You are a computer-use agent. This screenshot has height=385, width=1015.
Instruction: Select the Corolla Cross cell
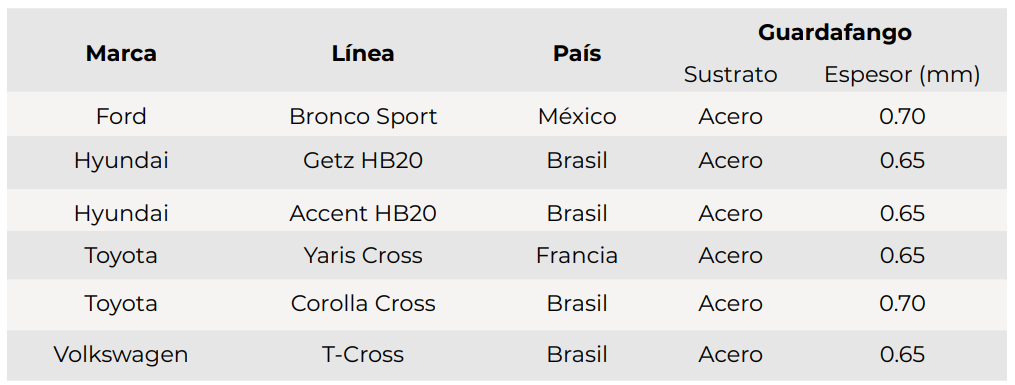(363, 303)
